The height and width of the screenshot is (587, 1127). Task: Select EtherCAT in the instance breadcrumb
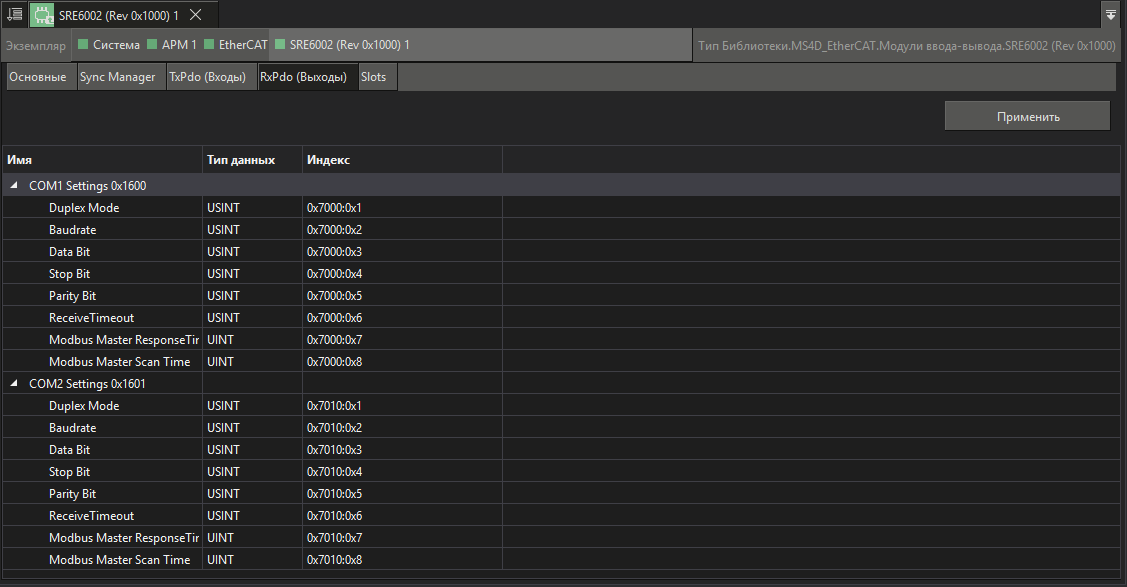pyautogui.click(x=236, y=45)
